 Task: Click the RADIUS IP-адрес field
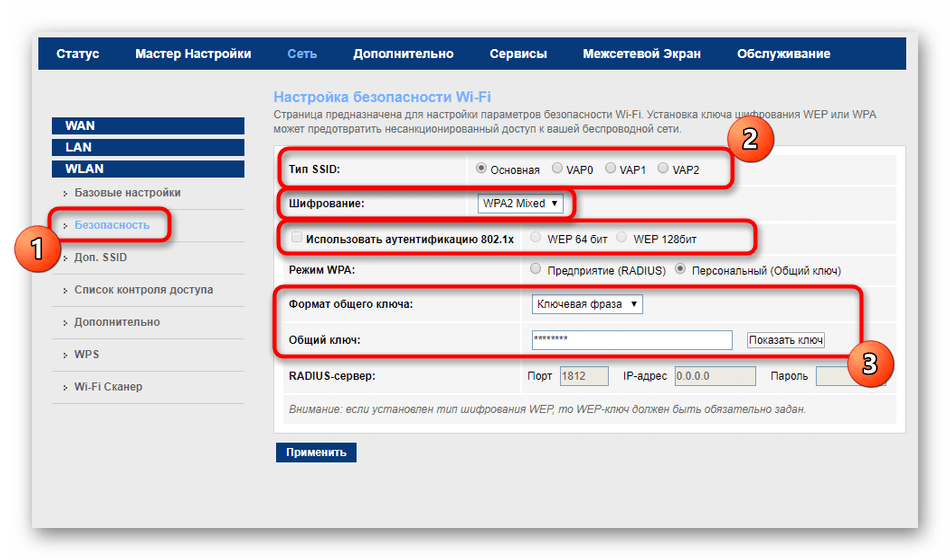point(715,376)
